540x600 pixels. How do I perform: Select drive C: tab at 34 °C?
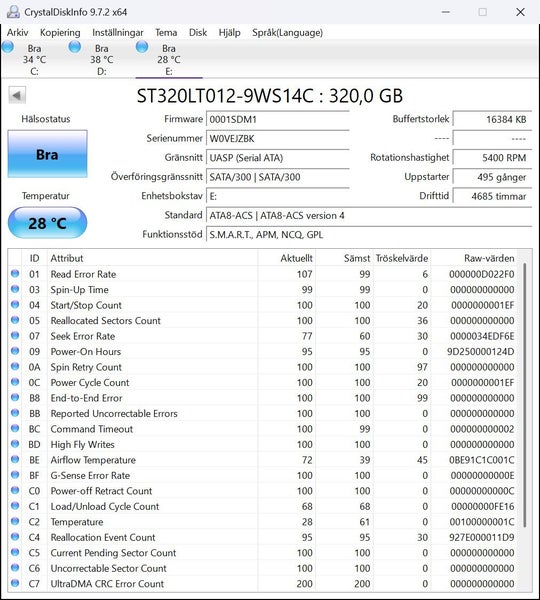pos(34,59)
